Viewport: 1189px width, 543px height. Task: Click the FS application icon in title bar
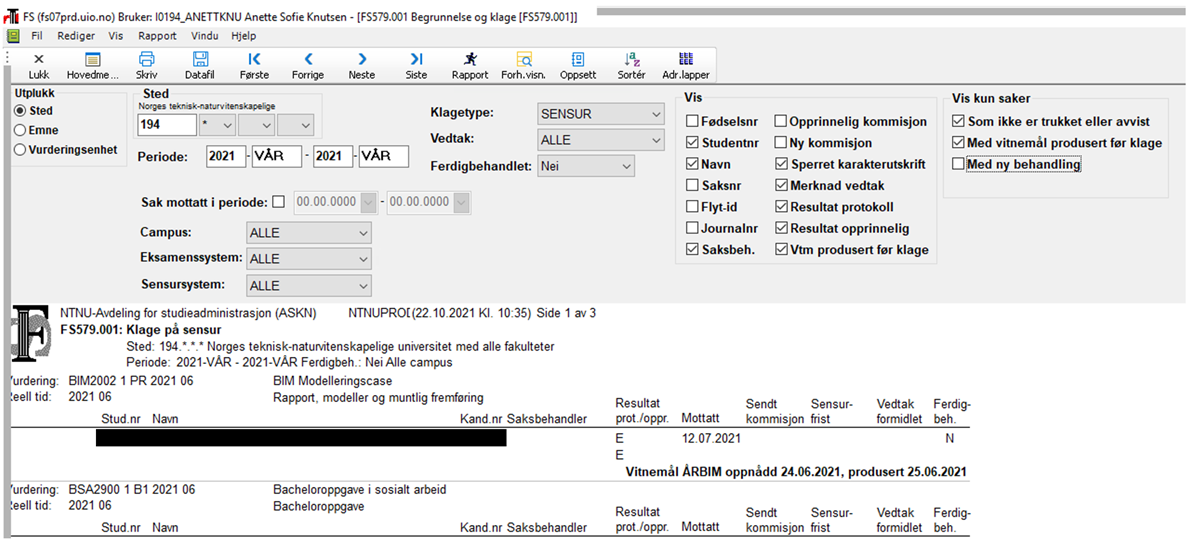pyautogui.click(x=12, y=15)
